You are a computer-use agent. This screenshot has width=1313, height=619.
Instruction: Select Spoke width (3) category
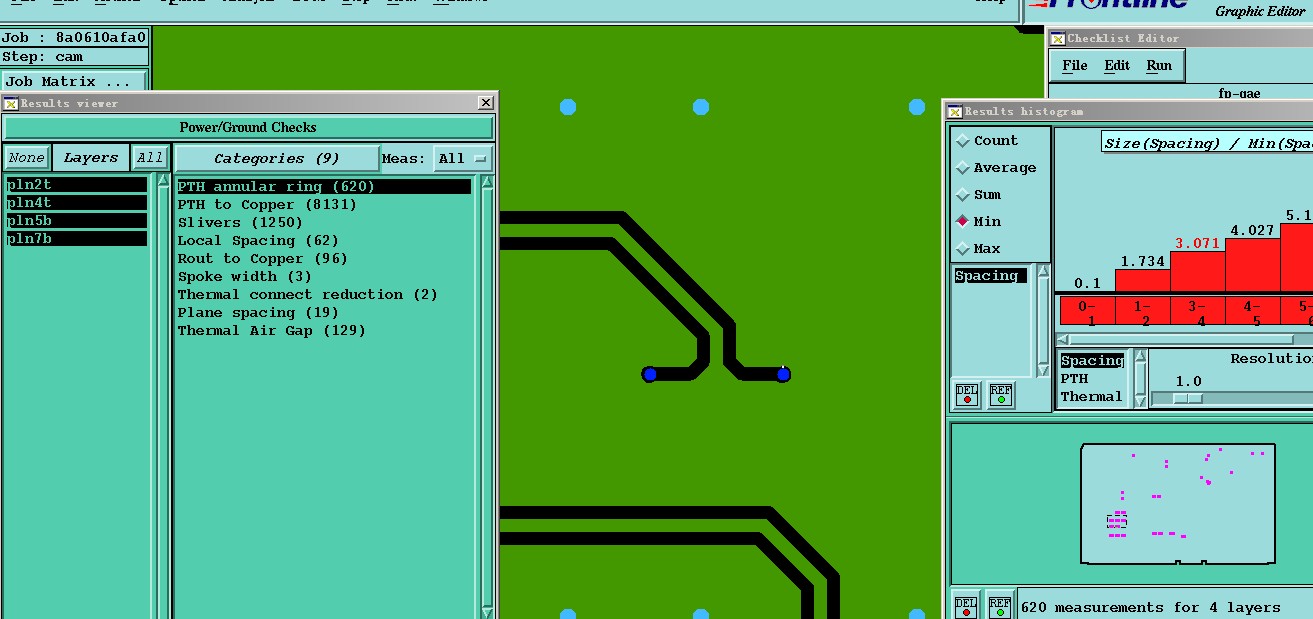323,276
